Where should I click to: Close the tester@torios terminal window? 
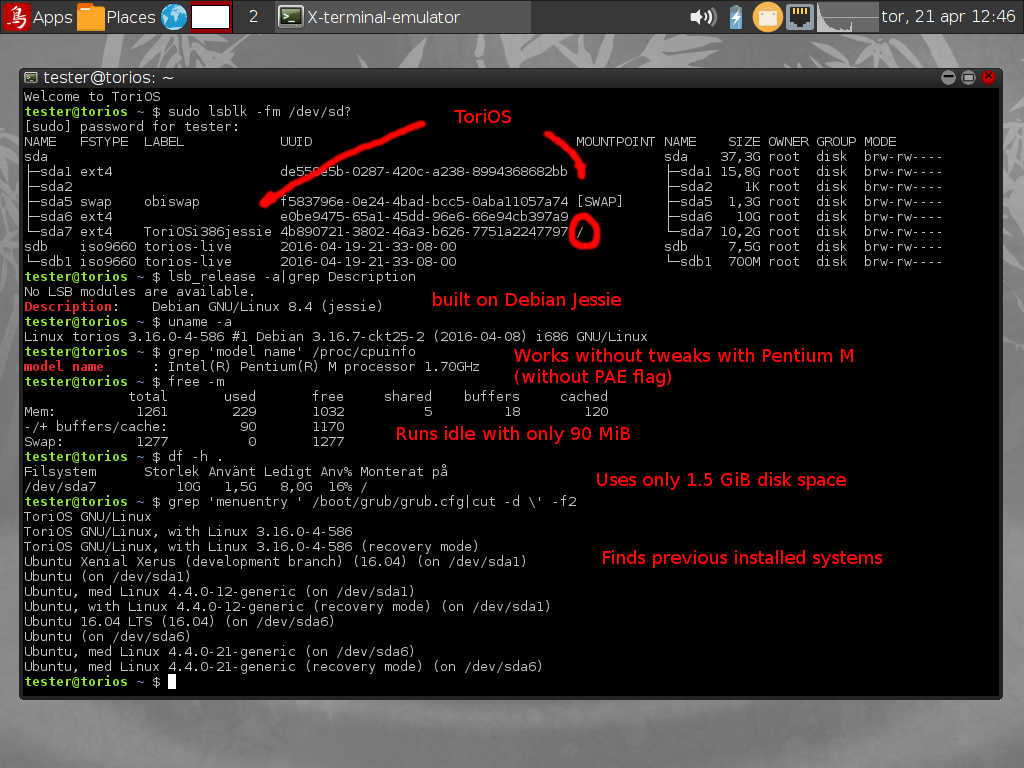988,77
